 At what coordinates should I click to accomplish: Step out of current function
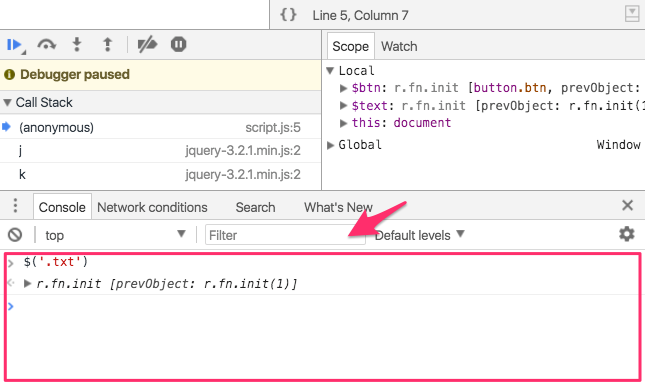point(107,44)
